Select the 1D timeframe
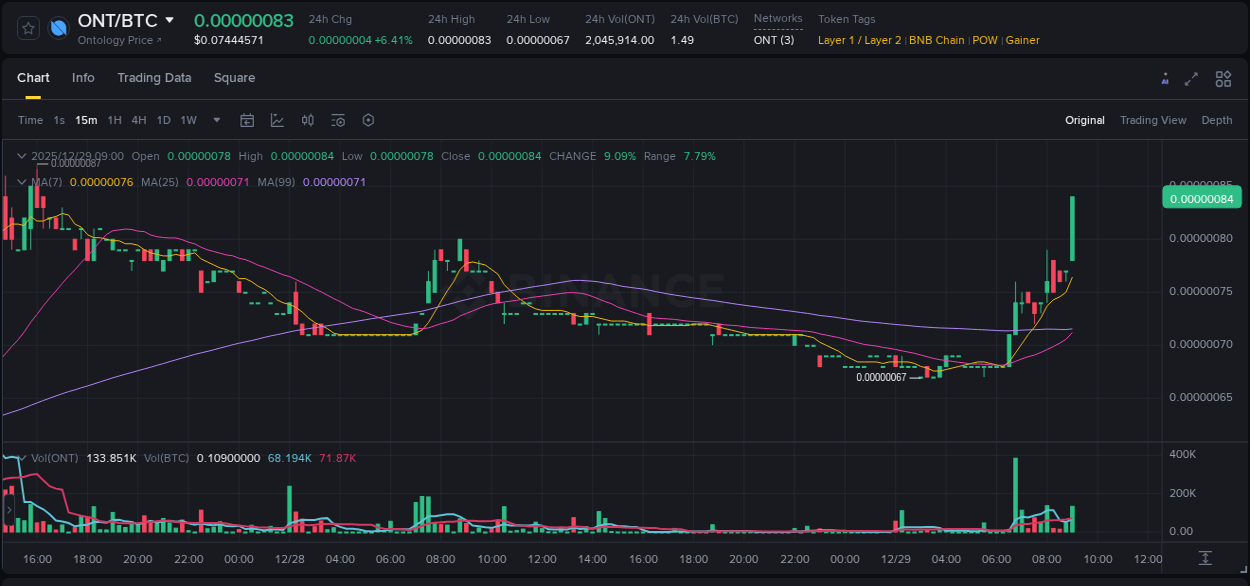Screen dimensions: 1250x586 163,120
